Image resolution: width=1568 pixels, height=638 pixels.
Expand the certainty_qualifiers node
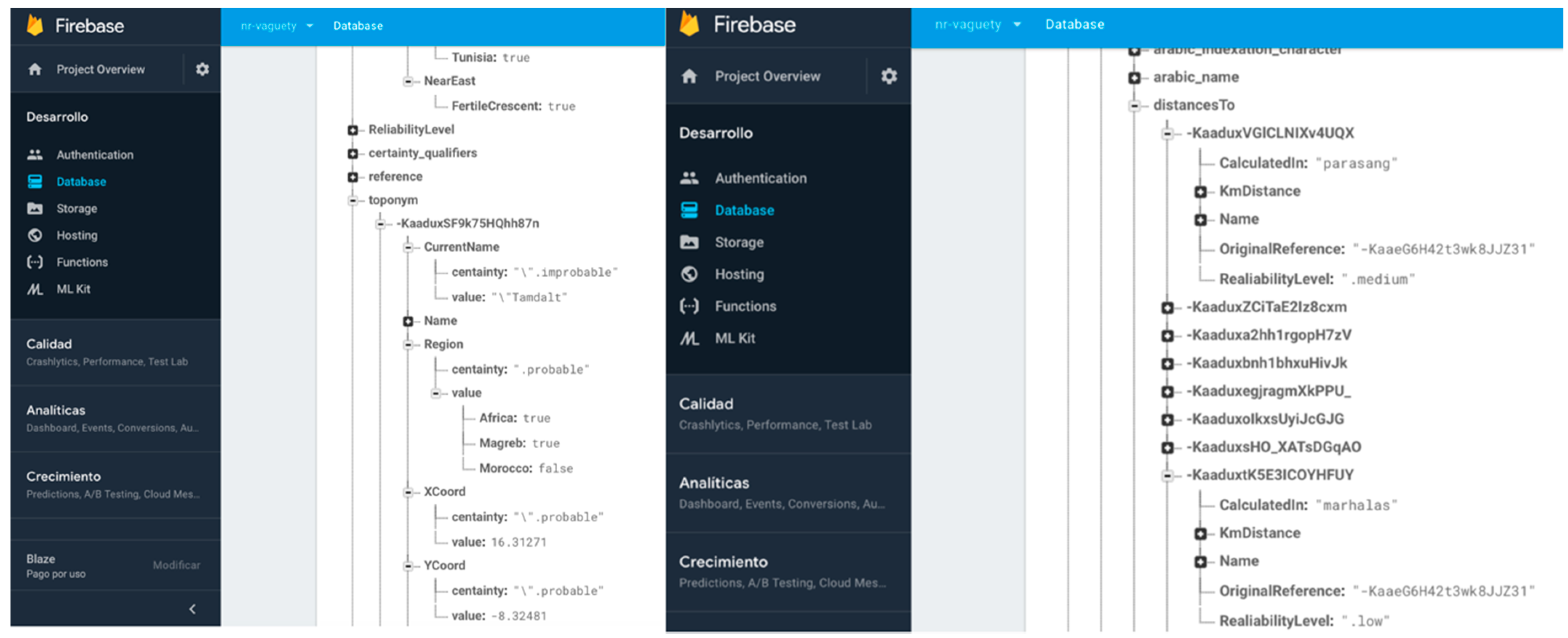(353, 153)
